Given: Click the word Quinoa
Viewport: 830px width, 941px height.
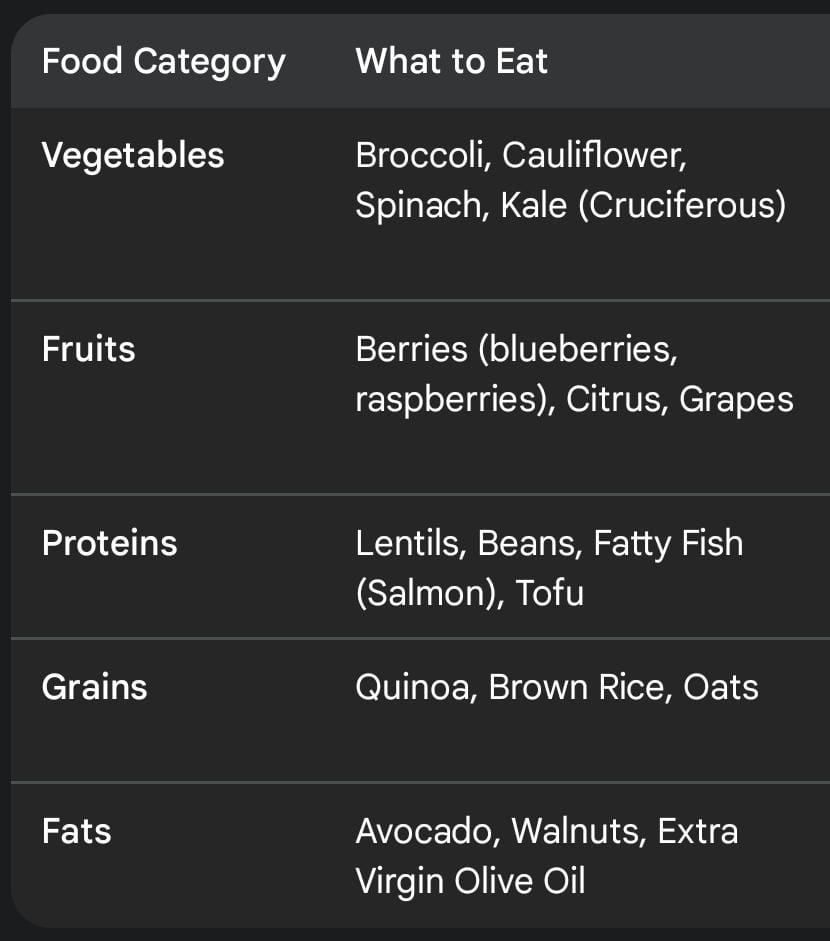Looking at the screenshot, I should click(416, 688).
